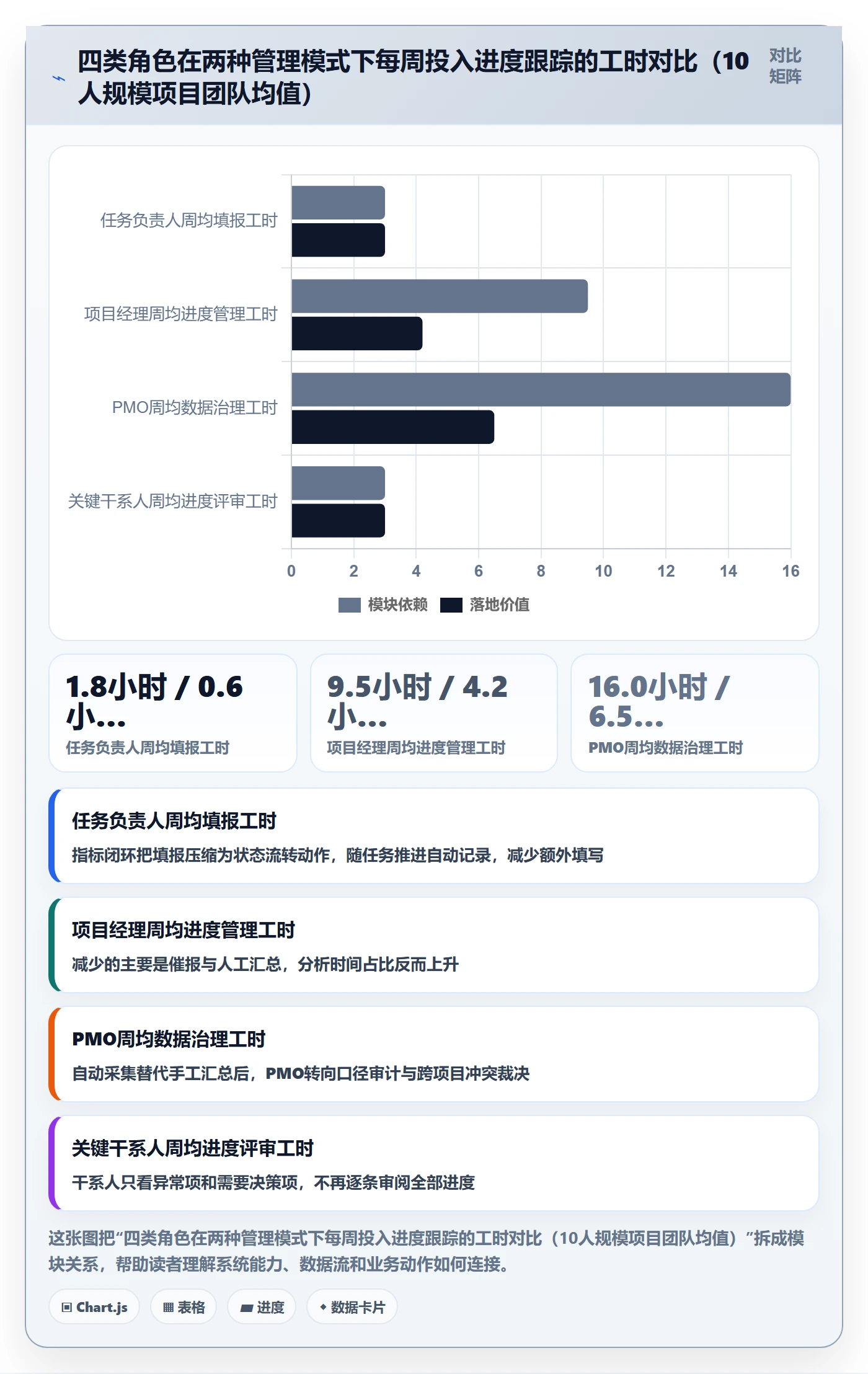Click the 落地价值 bar for PMO周均数据治理工时
This screenshot has width=868, height=1374.
393,427
